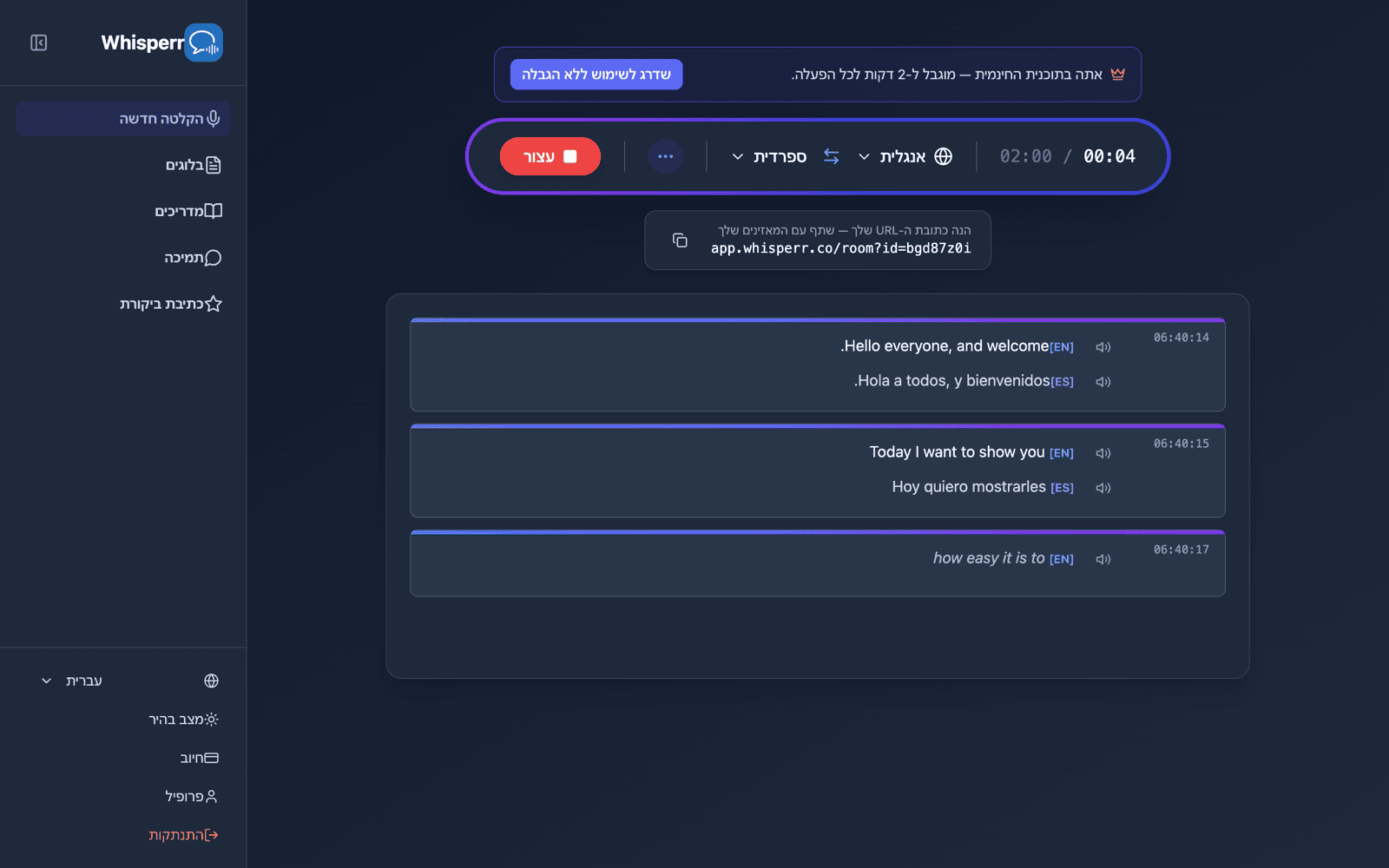Viewport: 1389px width, 868px height.
Task: Stop recording with the red עצור button
Action: [x=550, y=156]
